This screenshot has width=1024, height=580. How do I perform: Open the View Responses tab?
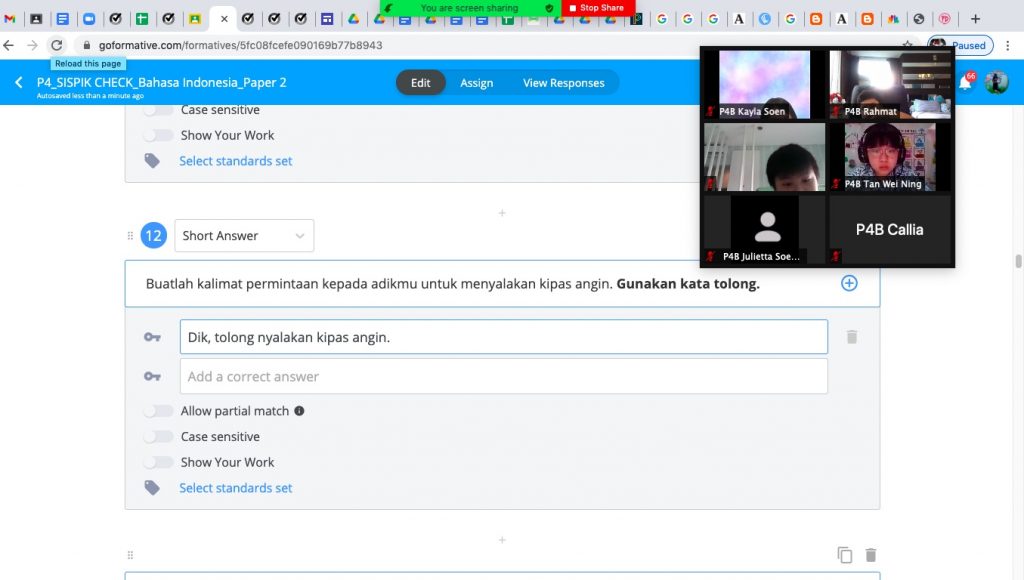tap(563, 83)
